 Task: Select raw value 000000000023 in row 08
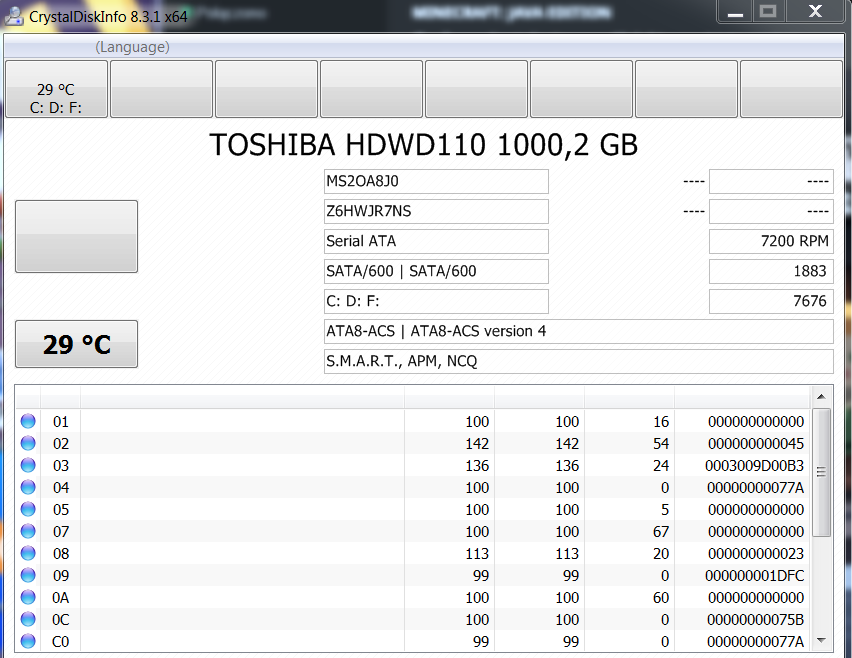click(756, 554)
